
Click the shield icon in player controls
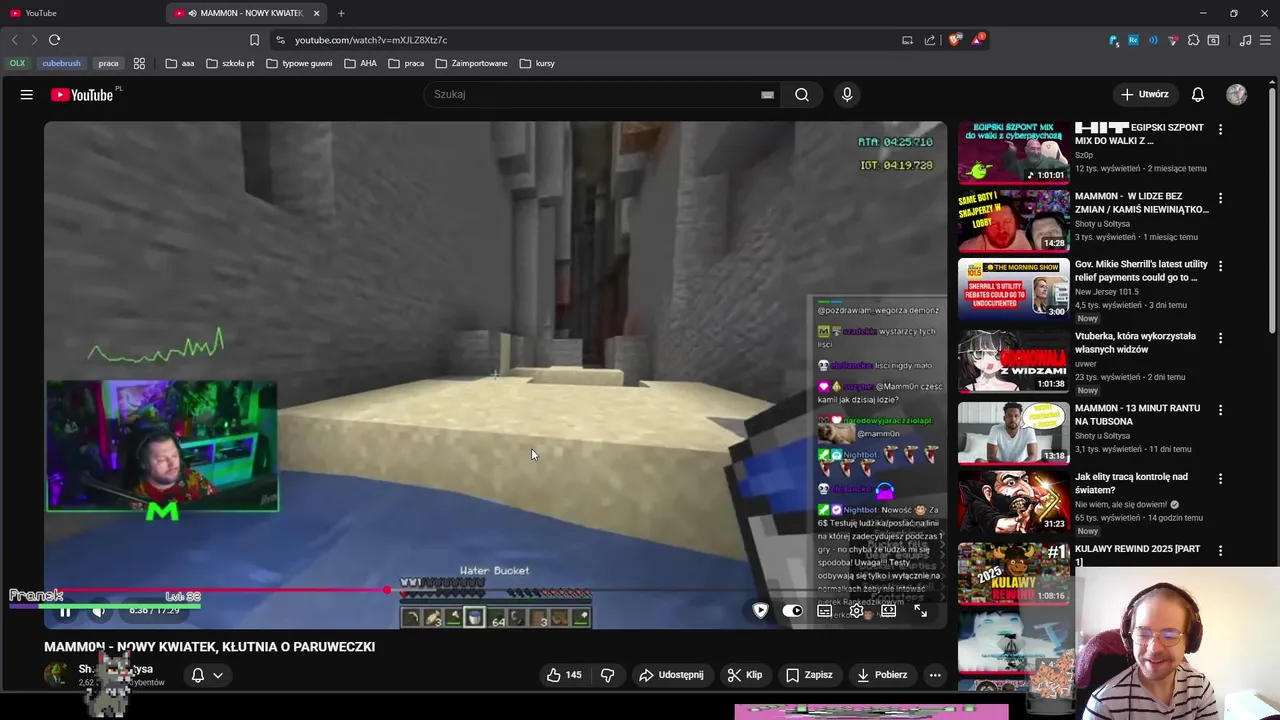pyautogui.click(x=760, y=611)
